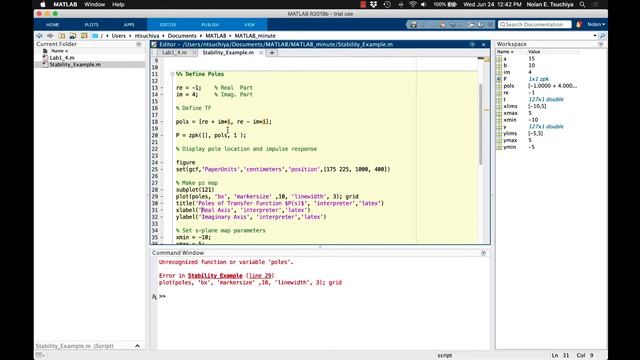Toggle breakpoint on line 14
The height and width of the screenshot is (360, 640).
pos(162,95)
